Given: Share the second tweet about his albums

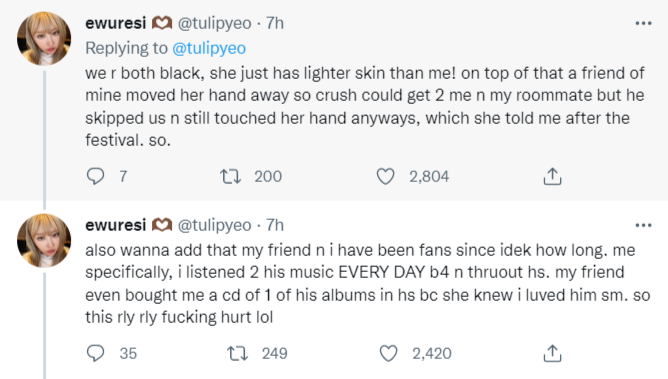Looking at the screenshot, I should pyautogui.click(x=552, y=353).
